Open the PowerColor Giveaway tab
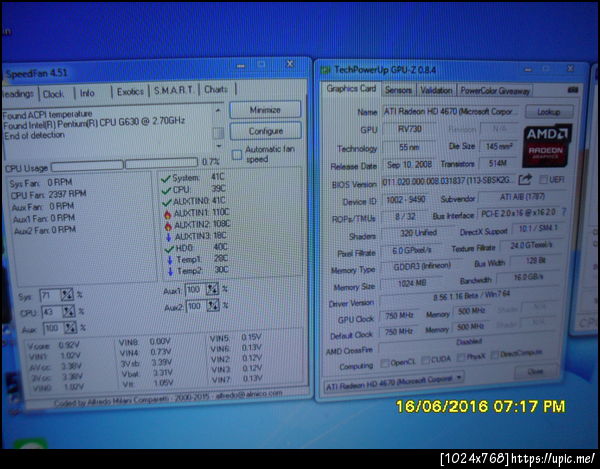The width and height of the screenshot is (600, 469). pos(495,91)
